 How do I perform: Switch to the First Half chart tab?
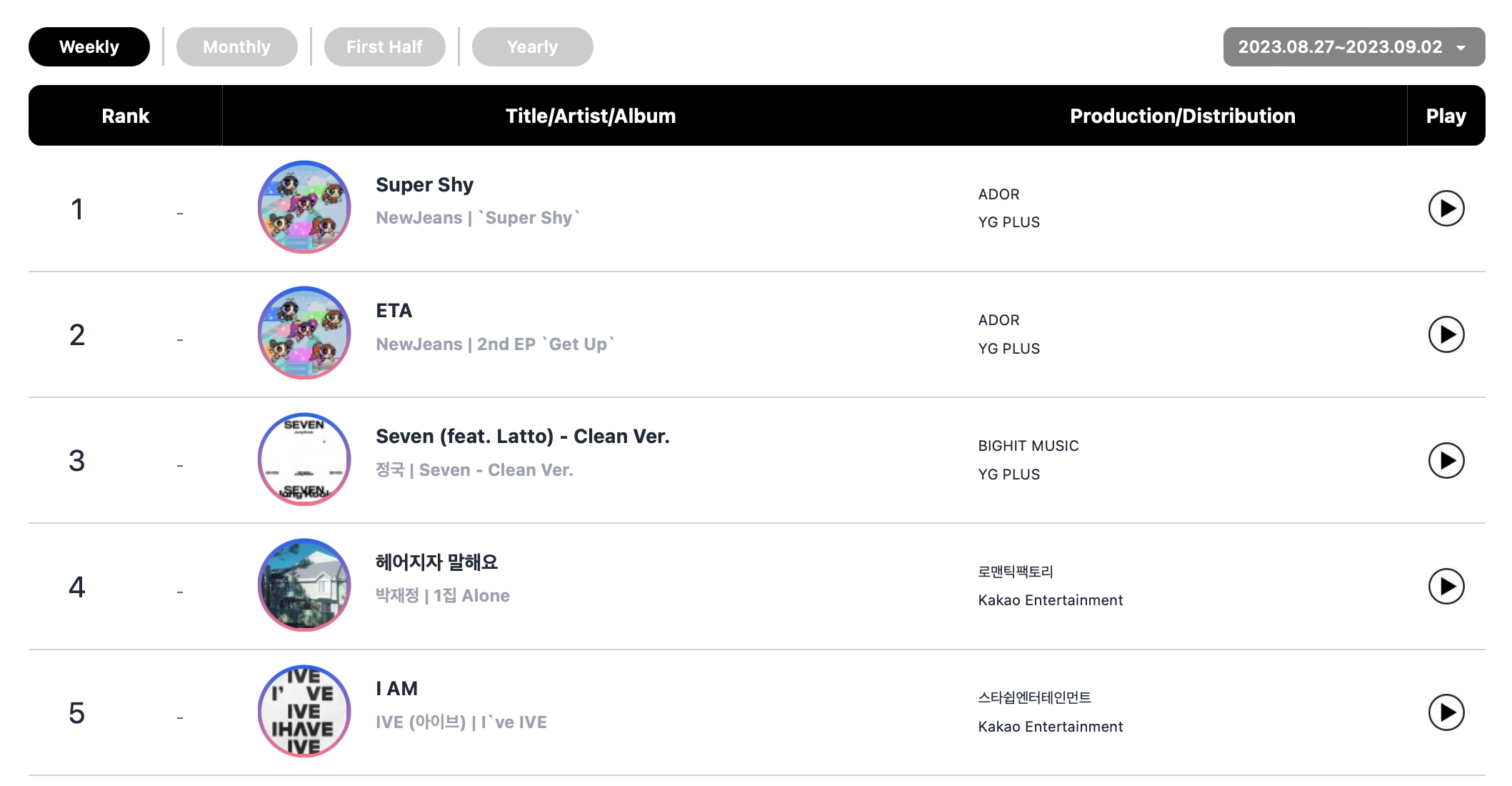[x=384, y=47]
